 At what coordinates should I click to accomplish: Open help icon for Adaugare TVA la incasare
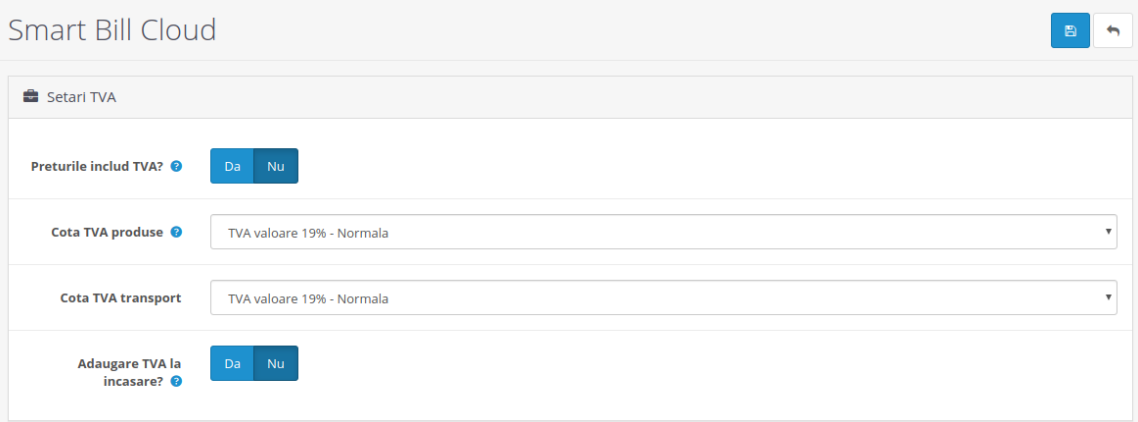pyautogui.click(x=176, y=381)
